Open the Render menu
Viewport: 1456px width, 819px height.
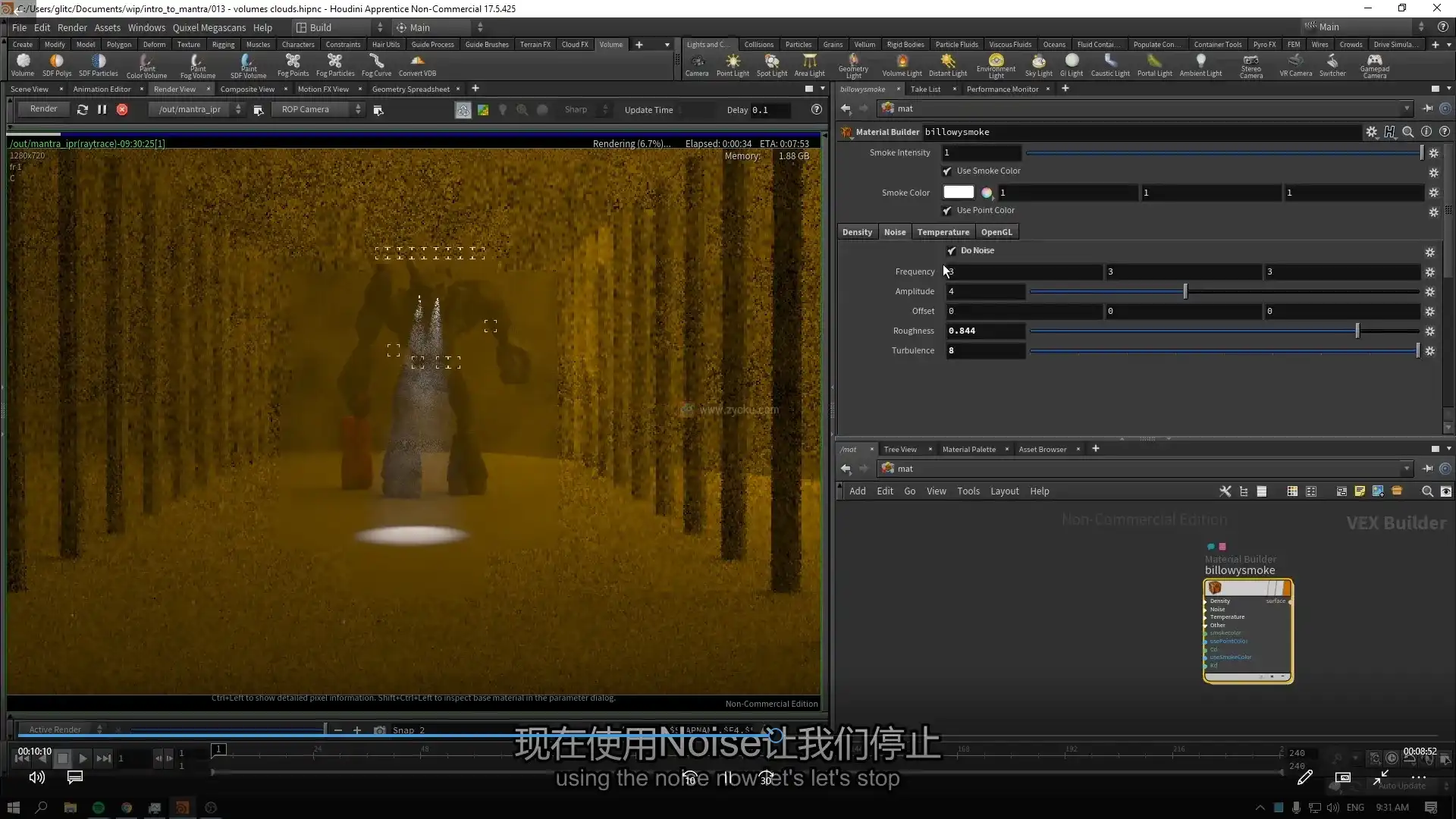point(72,27)
